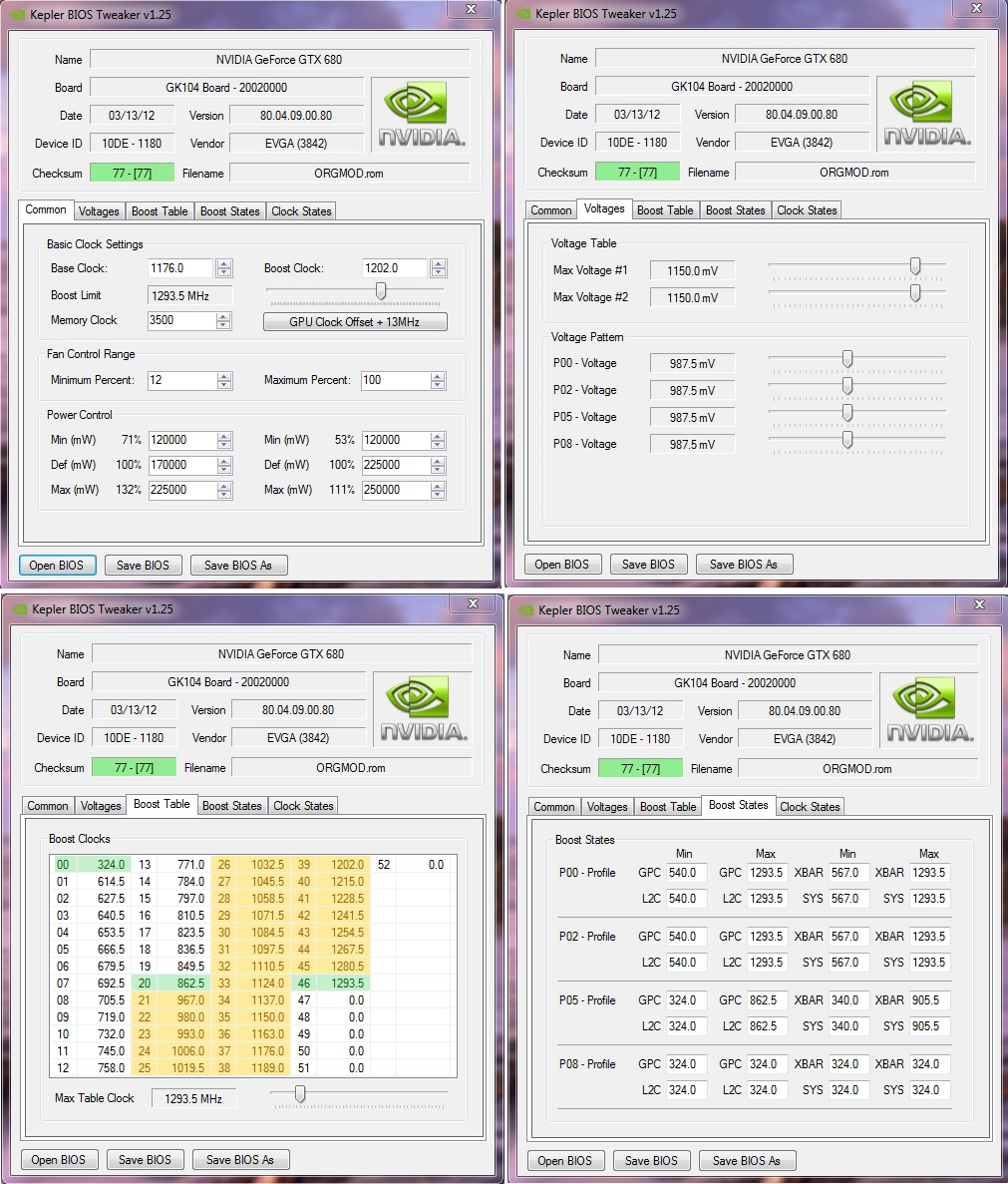
Task: Click Save BIOS in the Voltages window
Action: coord(648,564)
